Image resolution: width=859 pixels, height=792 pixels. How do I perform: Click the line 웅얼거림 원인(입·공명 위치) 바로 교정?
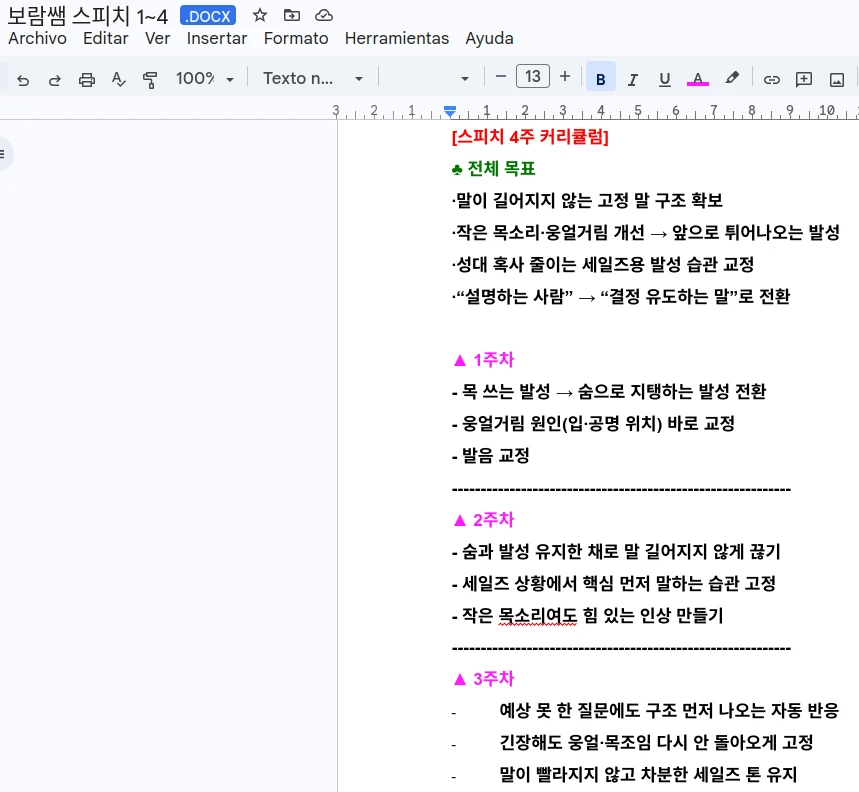593,423
